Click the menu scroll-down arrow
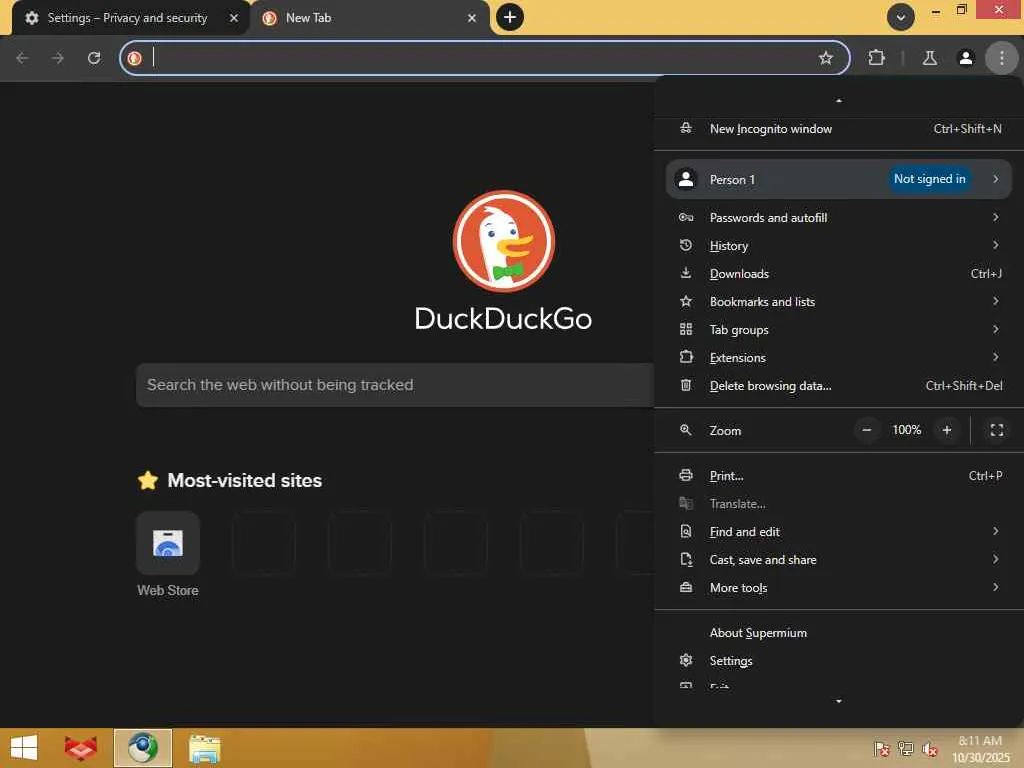Screen dimensions: 1024x768 (x=839, y=701)
